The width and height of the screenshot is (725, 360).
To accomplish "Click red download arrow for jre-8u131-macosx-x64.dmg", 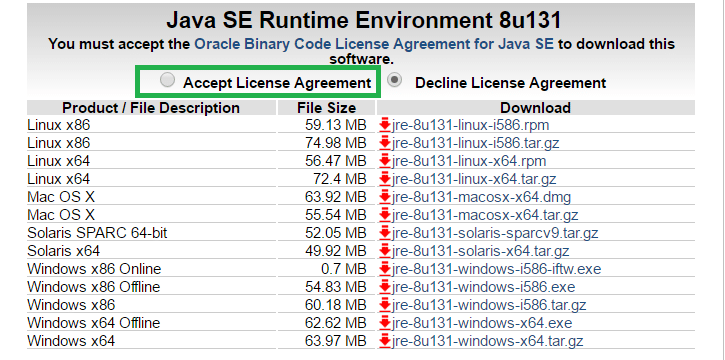I will coord(385,197).
